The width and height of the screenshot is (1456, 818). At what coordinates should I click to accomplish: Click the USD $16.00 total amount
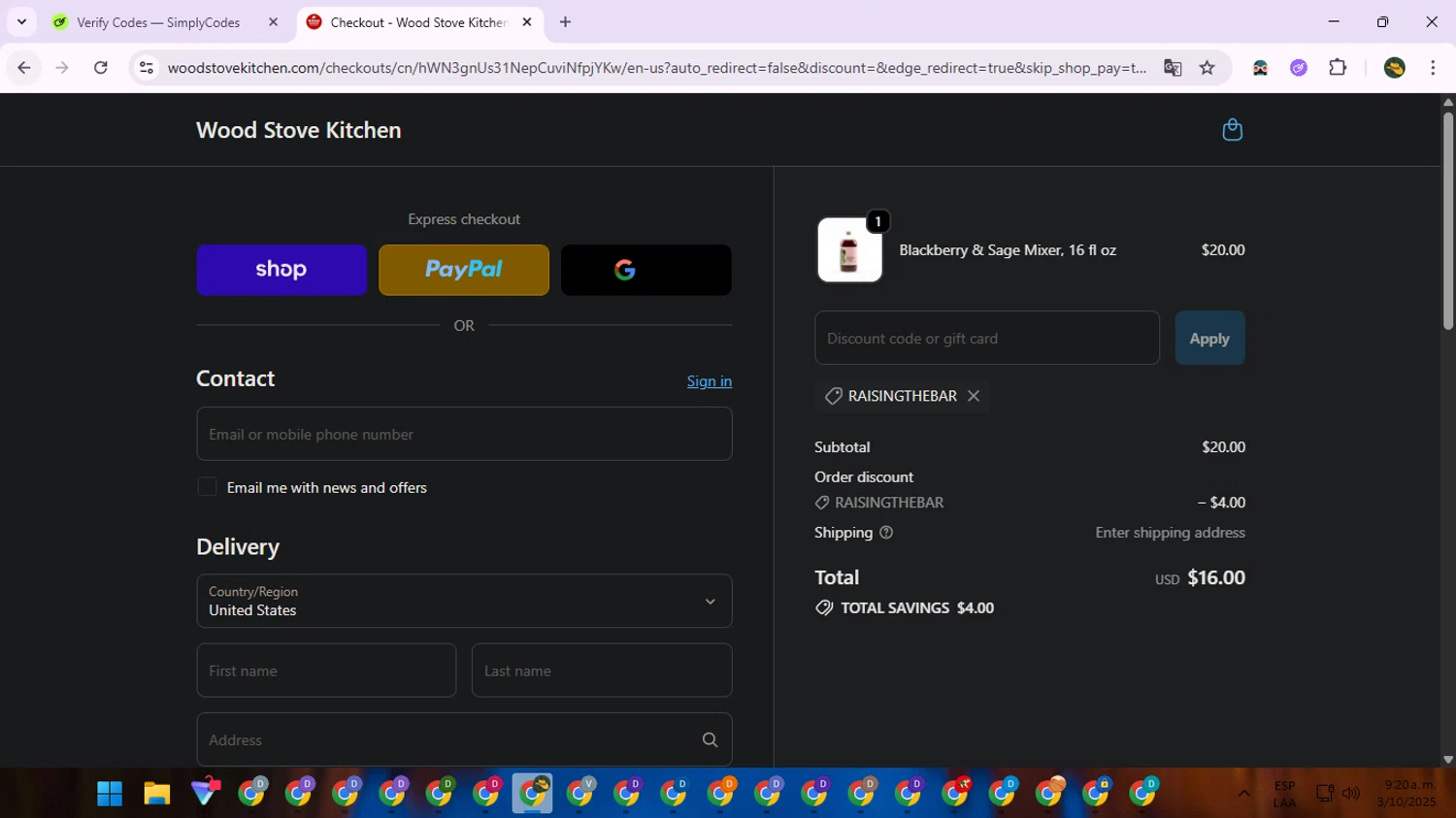click(x=1200, y=578)
